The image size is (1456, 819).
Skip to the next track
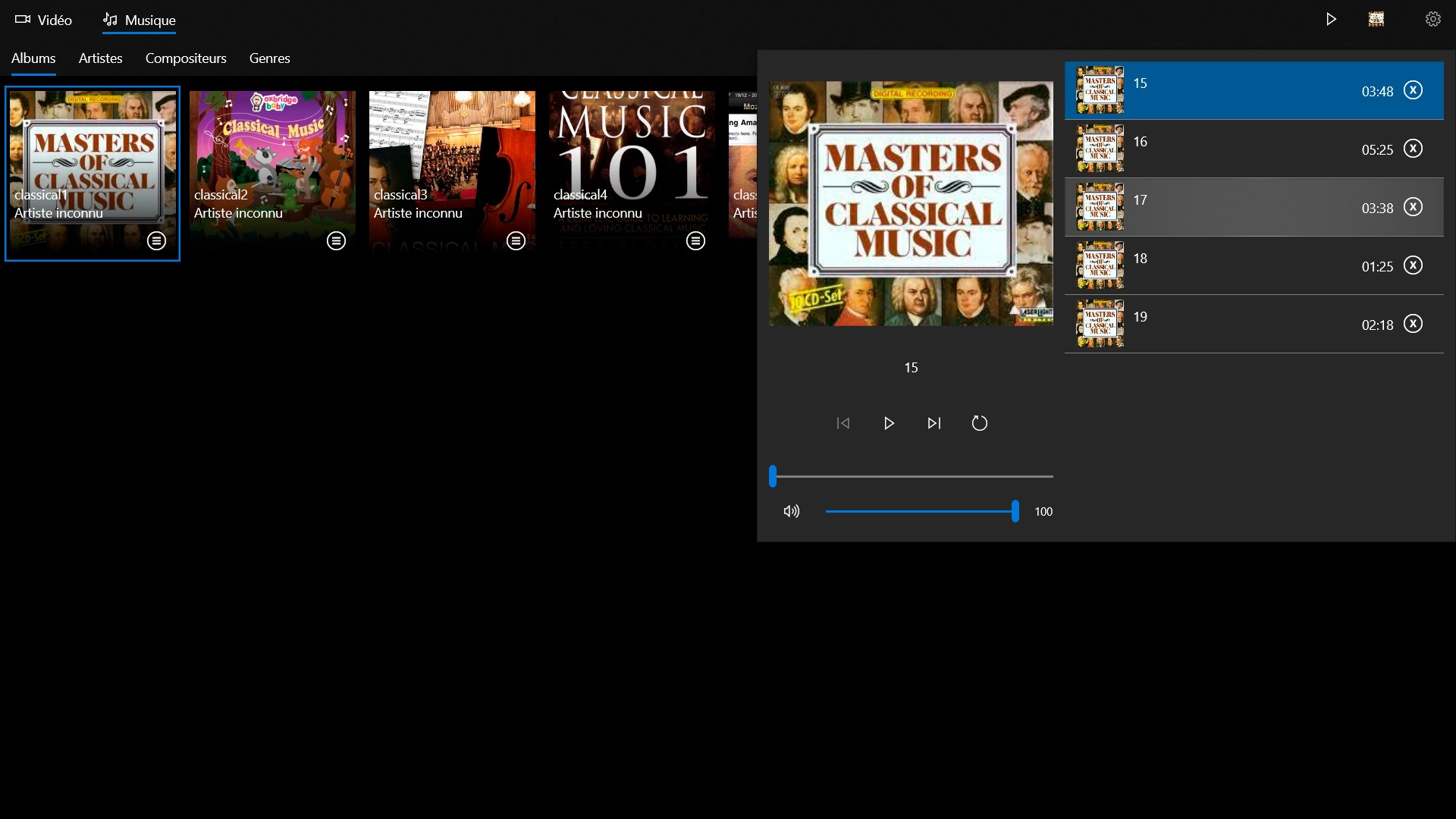934,423
